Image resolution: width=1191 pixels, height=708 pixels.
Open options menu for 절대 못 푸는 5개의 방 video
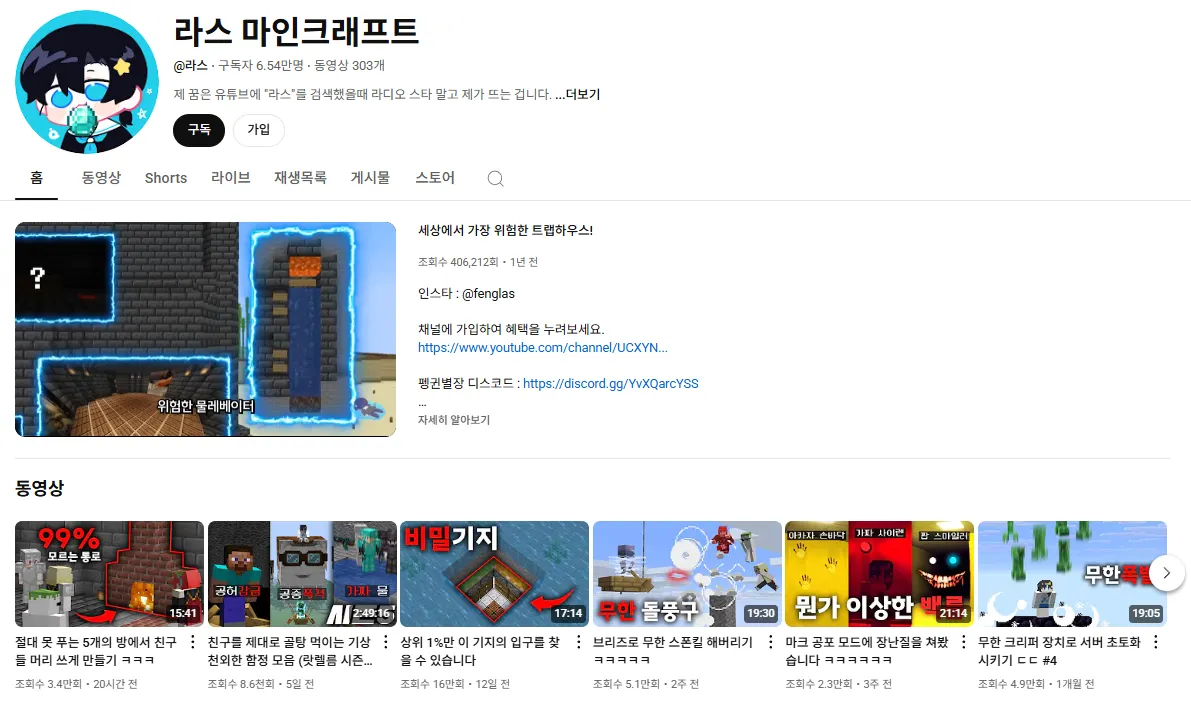click(x=193, y=642)
